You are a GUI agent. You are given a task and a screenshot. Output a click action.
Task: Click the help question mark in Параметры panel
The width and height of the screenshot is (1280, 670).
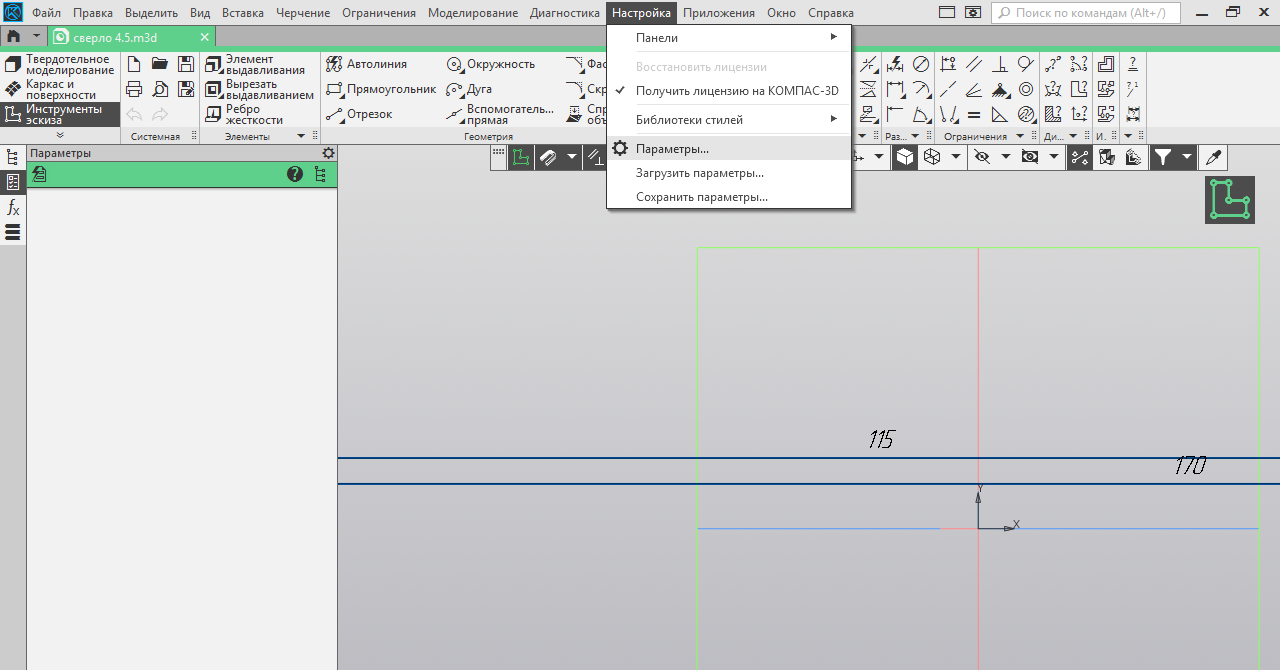(x=295, y=174)
